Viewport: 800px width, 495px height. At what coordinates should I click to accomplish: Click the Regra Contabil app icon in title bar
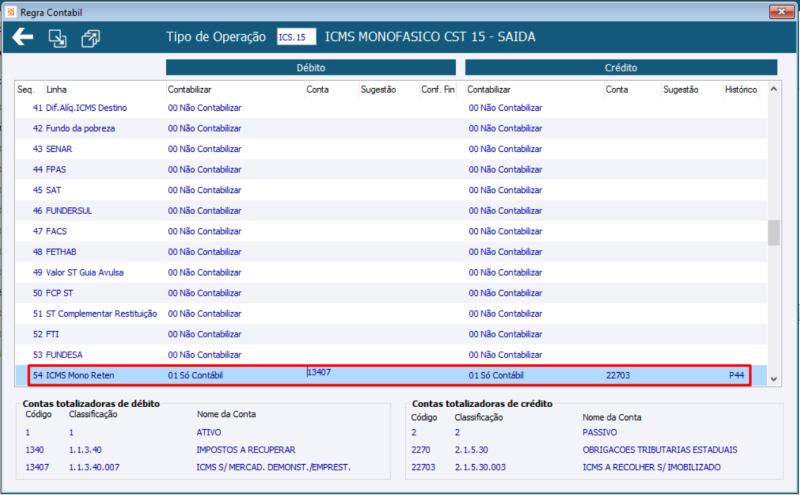point(11,12)
